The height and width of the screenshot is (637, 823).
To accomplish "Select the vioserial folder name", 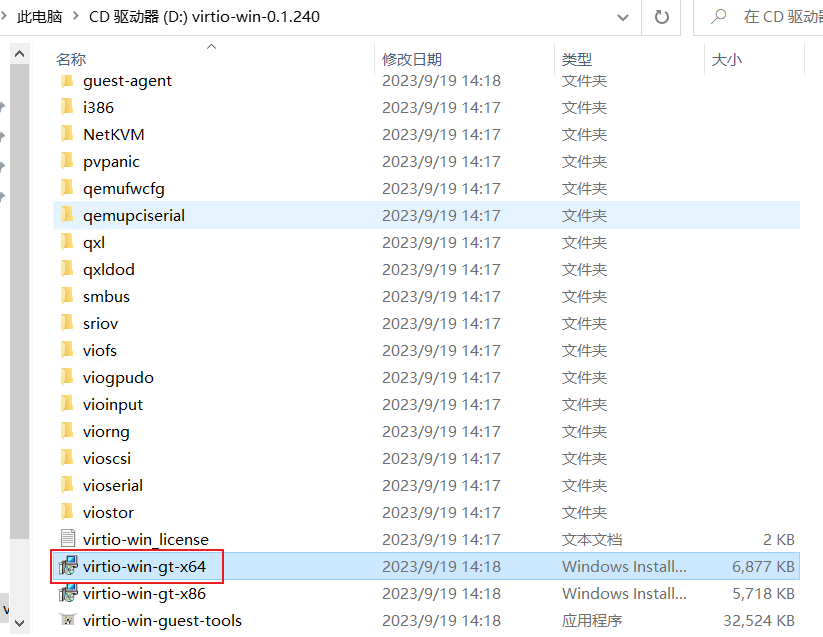I will 113,485.
